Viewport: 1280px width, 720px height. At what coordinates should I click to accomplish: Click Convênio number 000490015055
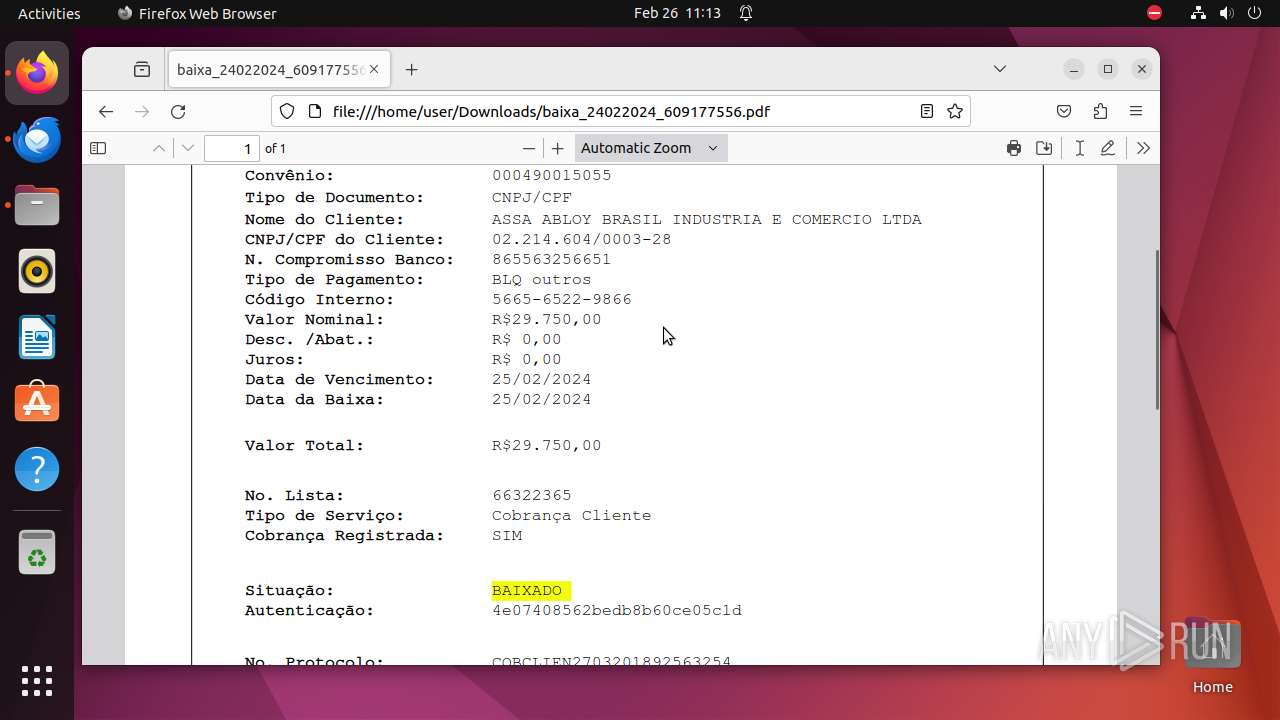coord(551,175)
